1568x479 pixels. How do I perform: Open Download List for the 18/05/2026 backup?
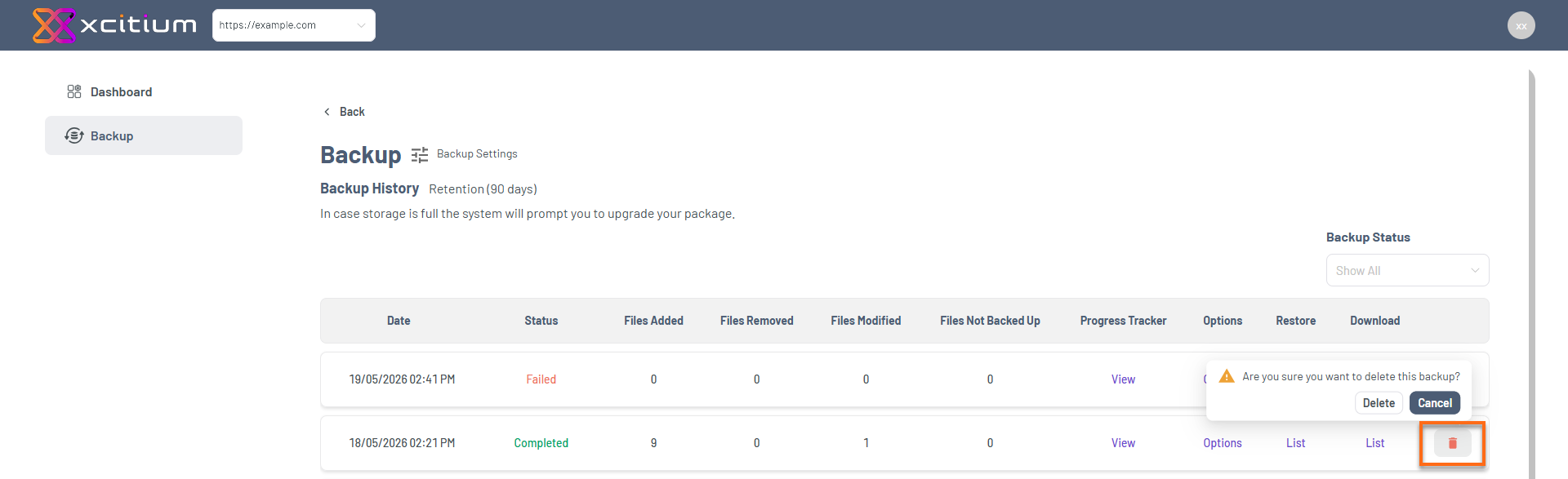1374,443
